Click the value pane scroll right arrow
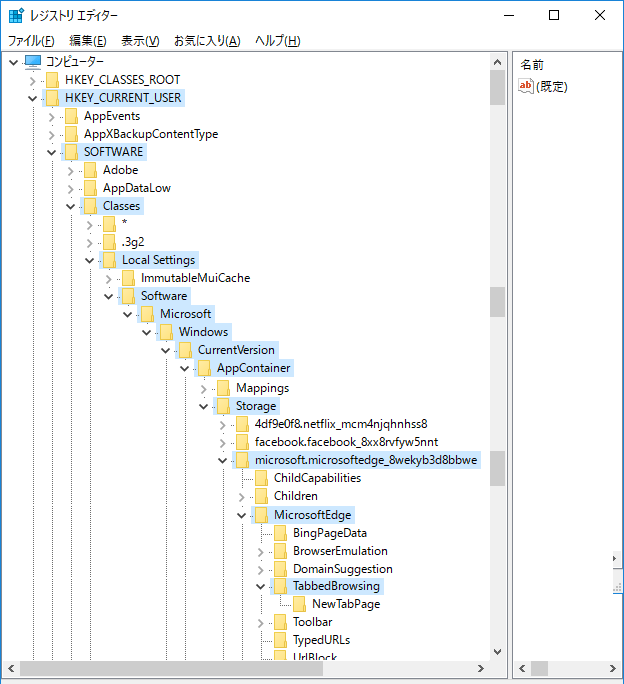The height and width of the screenshot is (684, 624). click(613, 669)
